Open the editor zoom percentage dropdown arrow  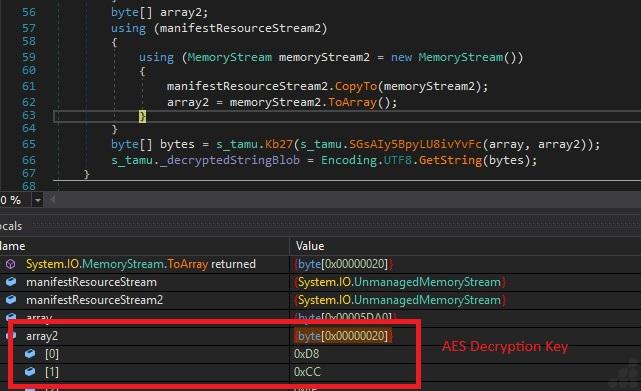point(38,200)
